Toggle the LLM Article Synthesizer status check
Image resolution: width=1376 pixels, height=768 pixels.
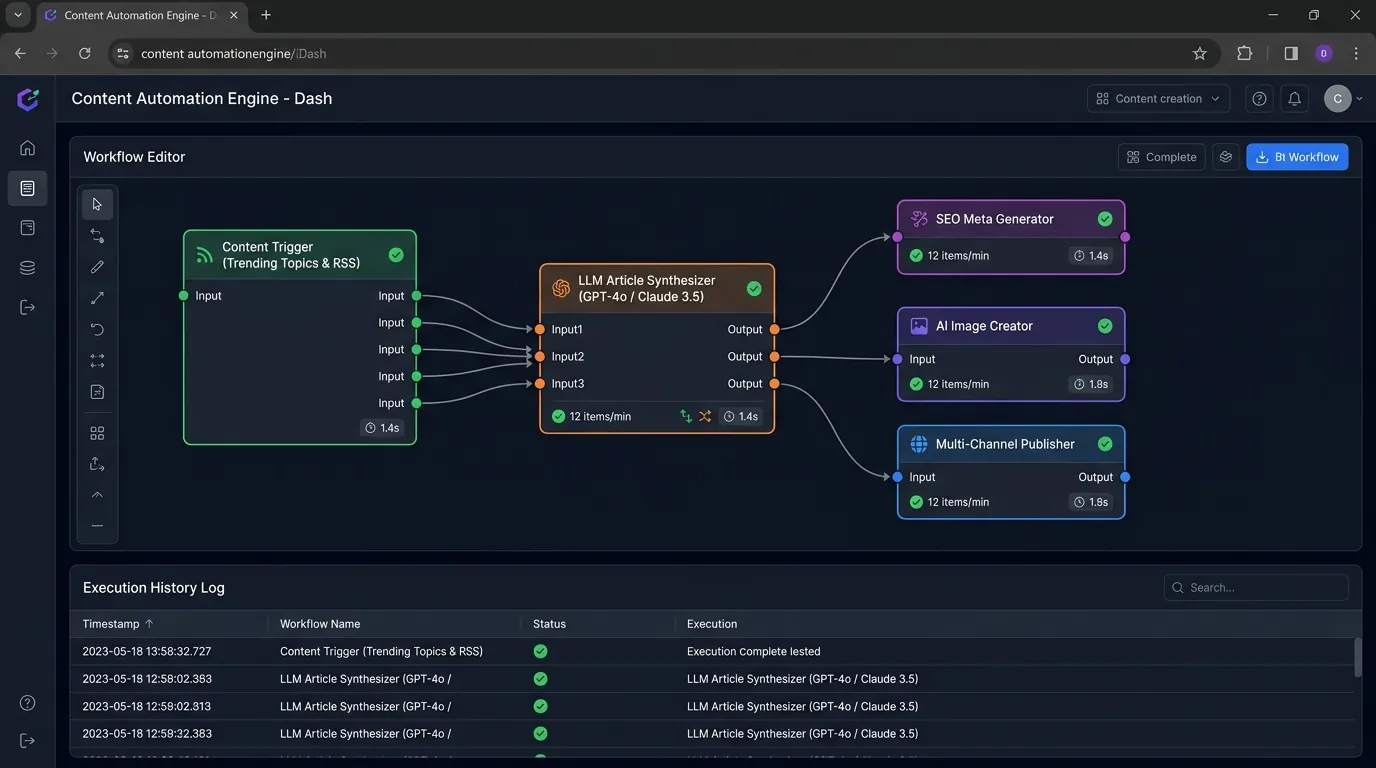pyautogui.click(x=754, y=288)
